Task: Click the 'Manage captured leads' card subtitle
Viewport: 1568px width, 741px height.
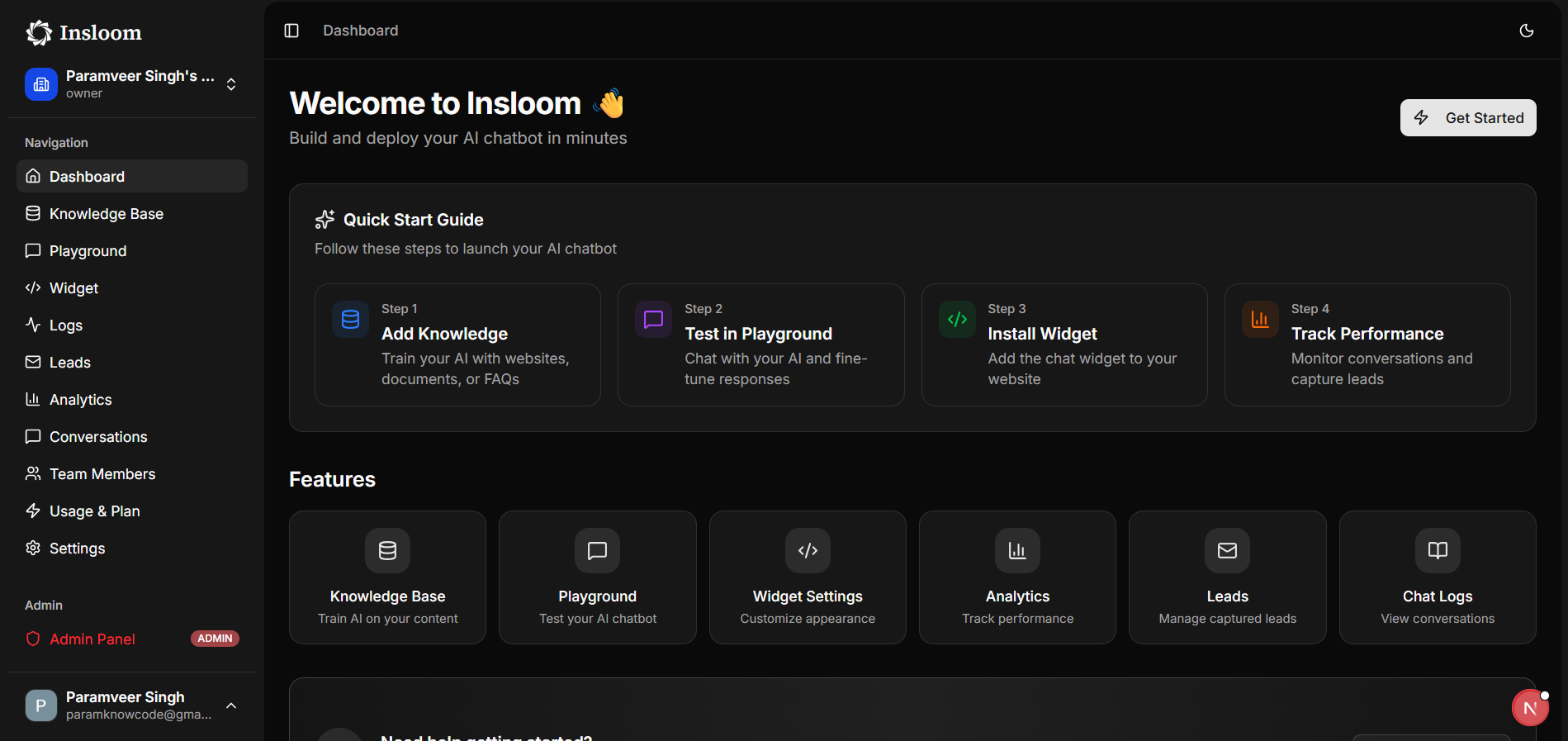Action: tap(1227, 619)
